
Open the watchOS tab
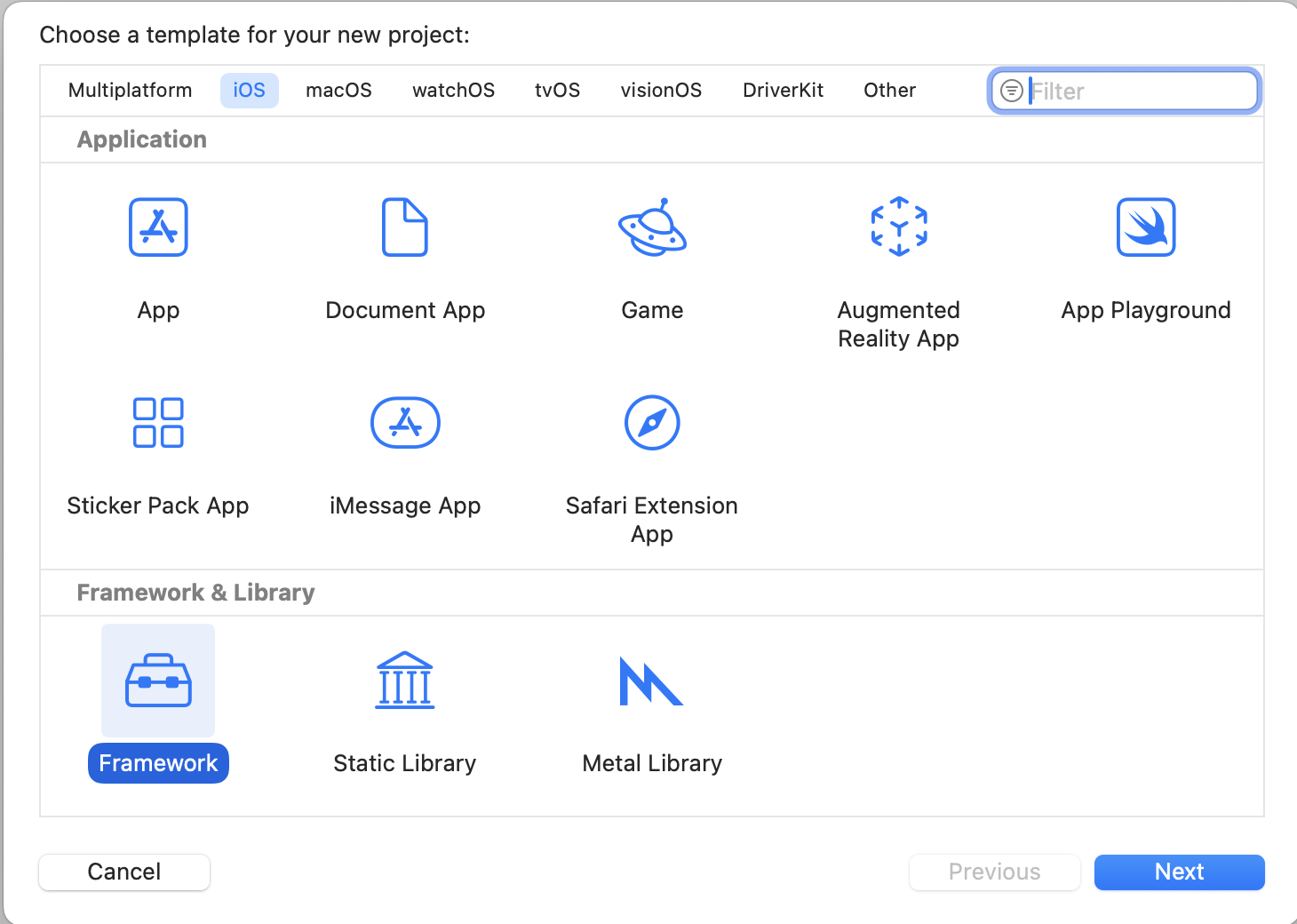[x=454, y=91]
